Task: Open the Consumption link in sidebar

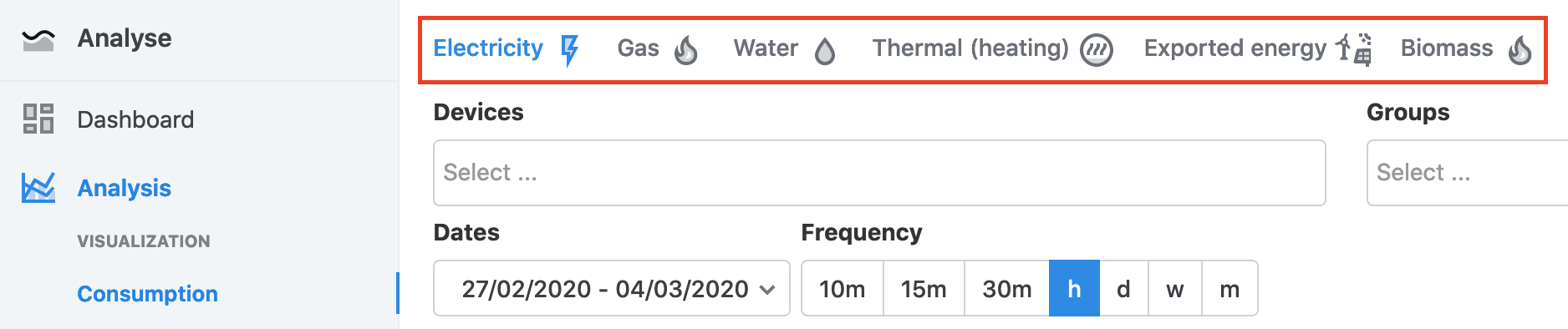Action: [147, 294]
